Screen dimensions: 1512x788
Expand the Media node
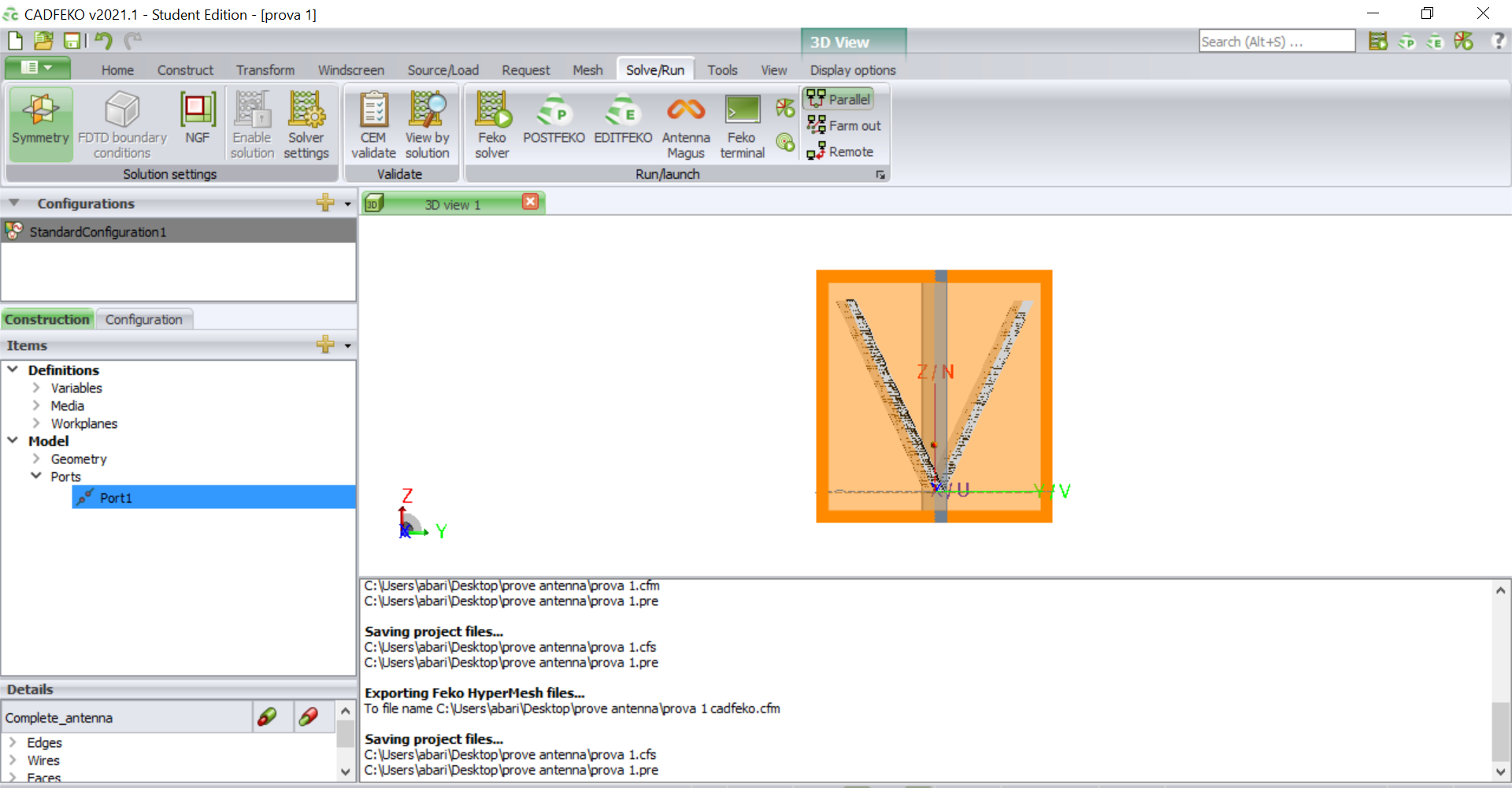(36, 406)
